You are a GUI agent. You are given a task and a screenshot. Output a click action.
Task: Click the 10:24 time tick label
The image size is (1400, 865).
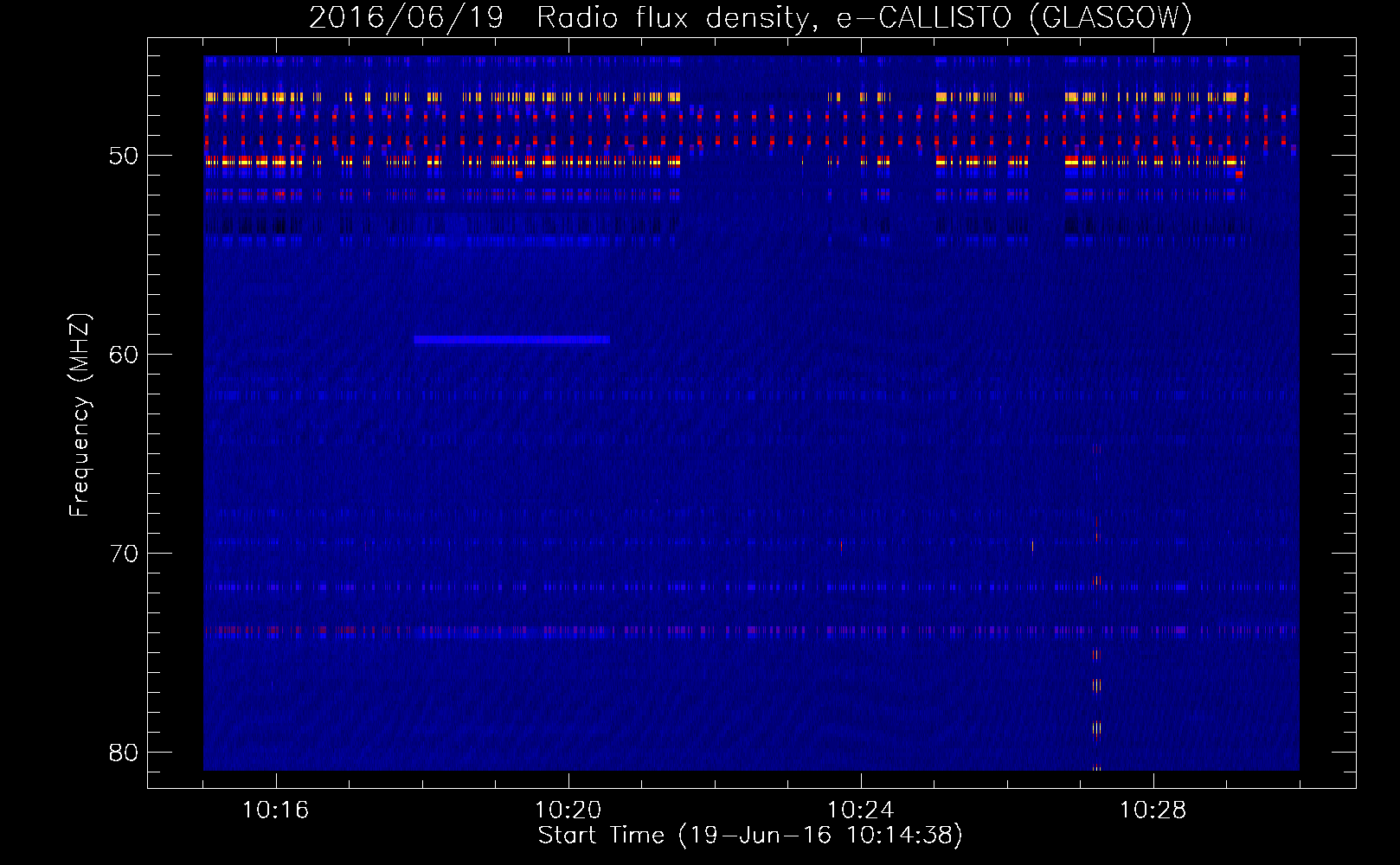point(860,811)
